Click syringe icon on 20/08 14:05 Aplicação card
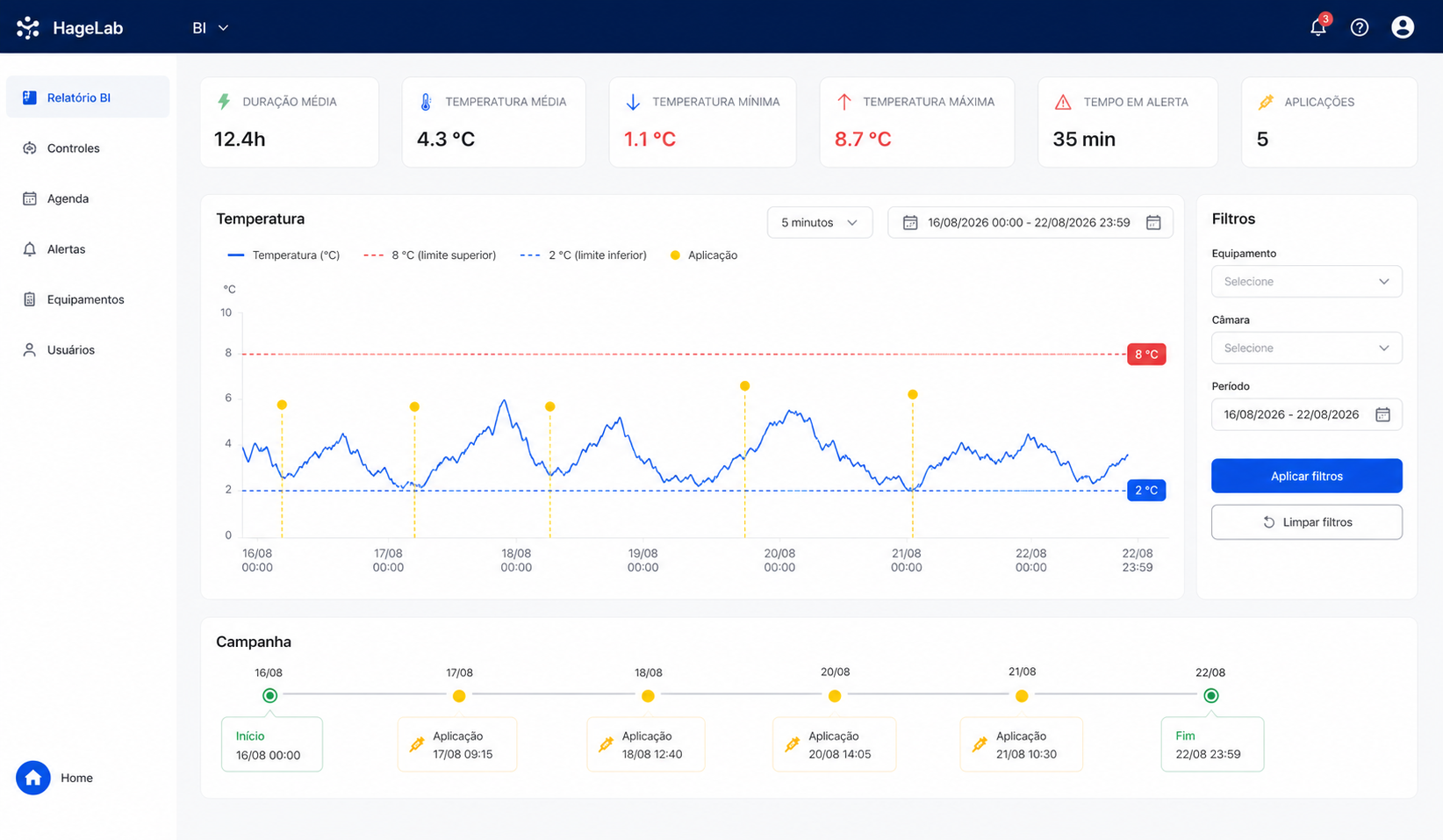Viewport: 1443px width, 840px height. click(793, 745)
